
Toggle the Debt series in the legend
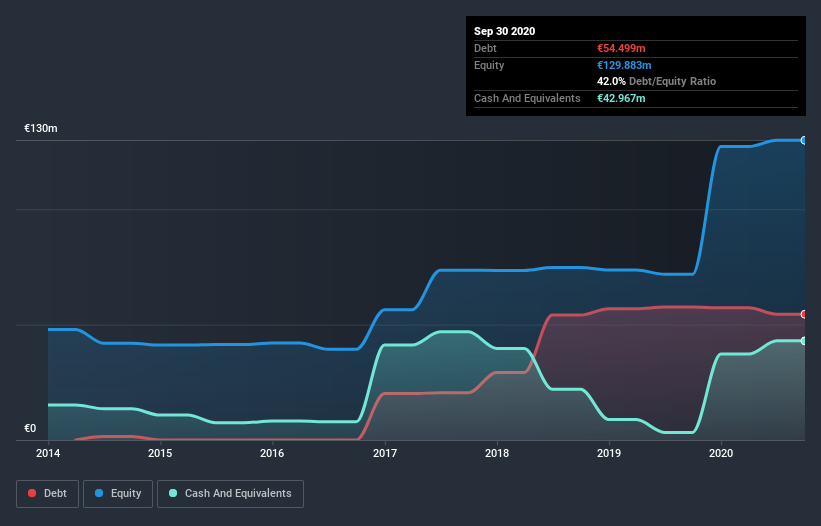[x=47, y=494]
